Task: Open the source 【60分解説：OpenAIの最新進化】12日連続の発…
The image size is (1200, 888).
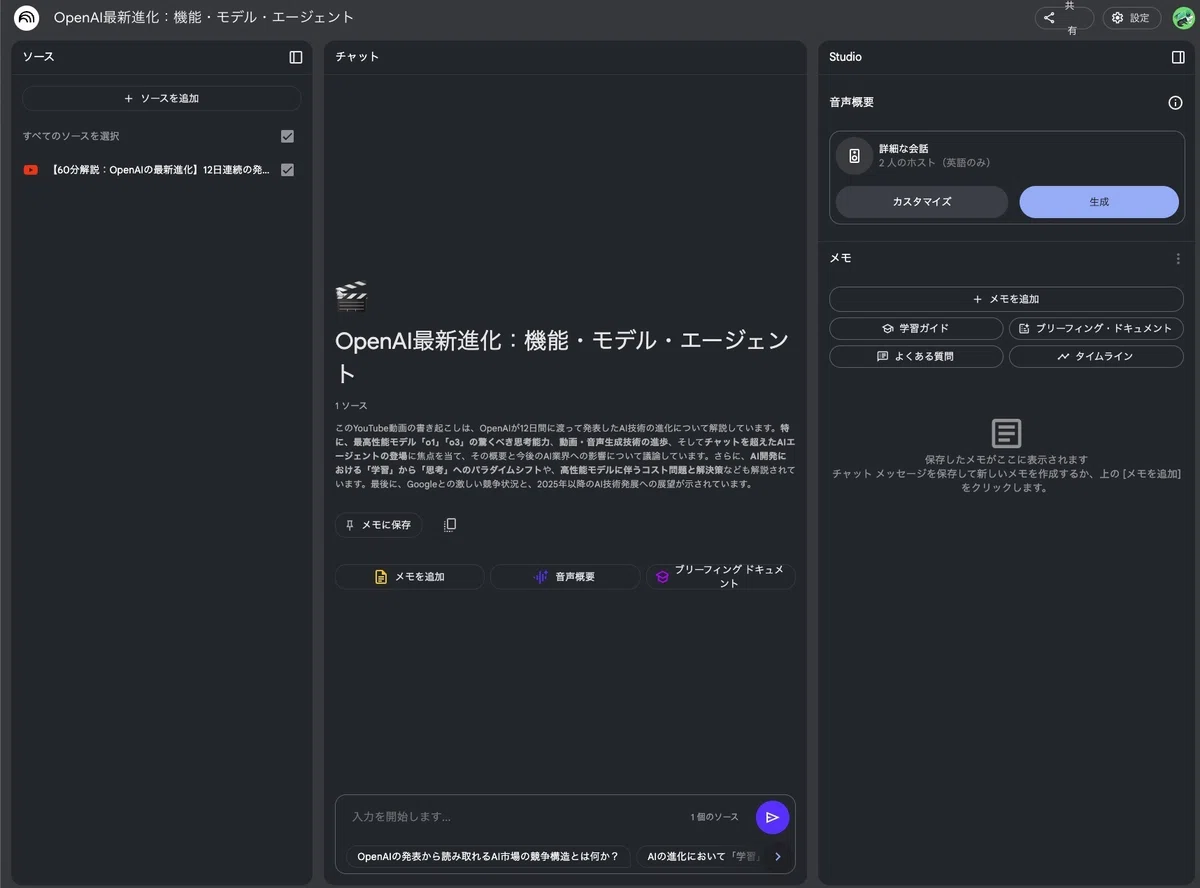Action: (x=160, y=170)
